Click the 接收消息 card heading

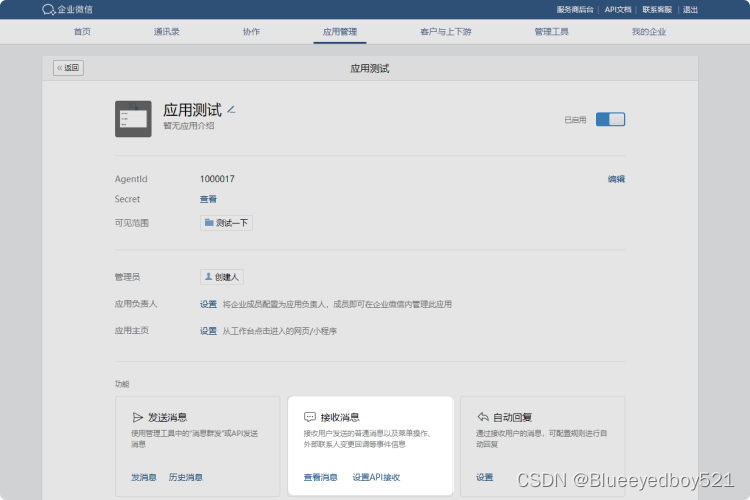[340, 418]
